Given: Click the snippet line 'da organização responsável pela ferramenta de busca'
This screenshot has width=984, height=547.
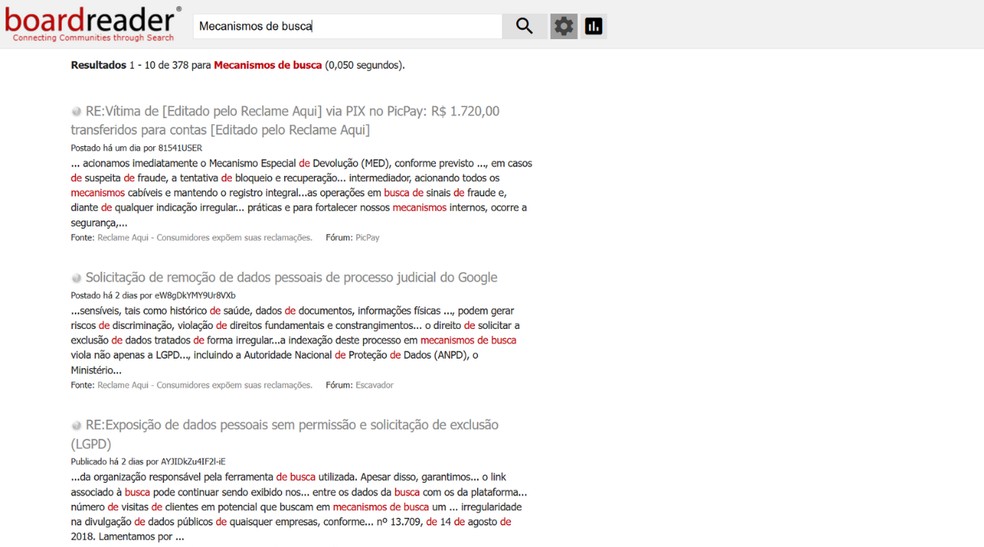Looking at the screenshot, I should point(289,477).
